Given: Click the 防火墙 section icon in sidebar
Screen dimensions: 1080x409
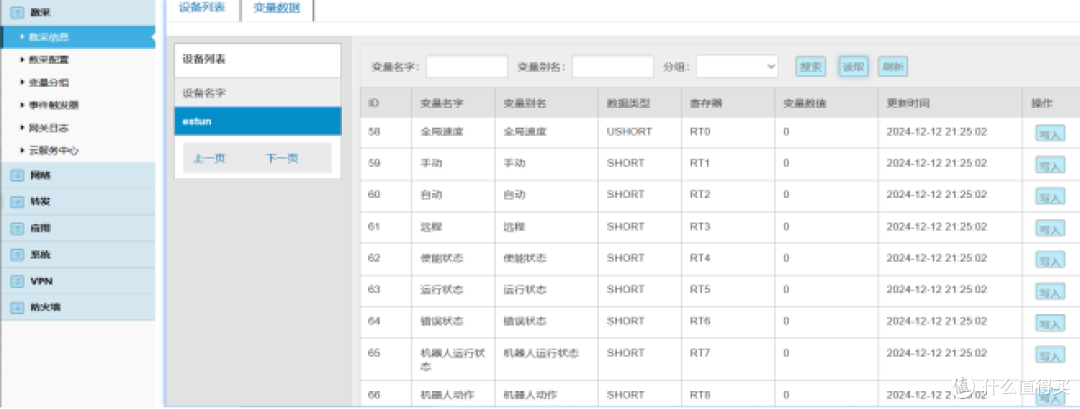Looking at the screenshot, I should coord(17,307).
